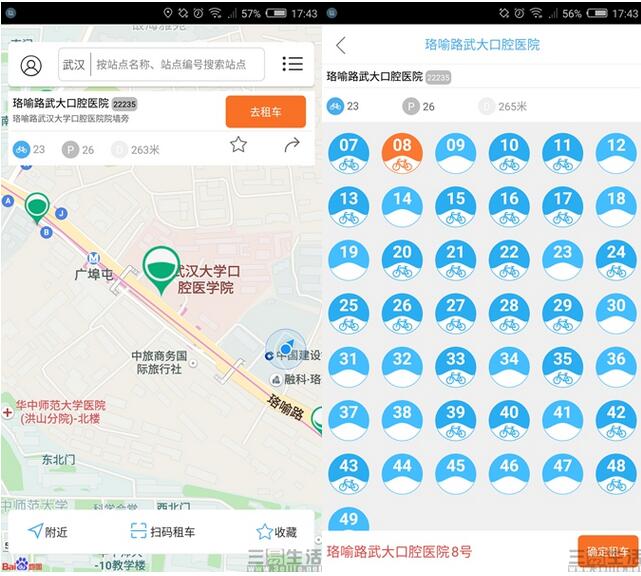Tap empty dock 30
641x576 pixels.
tap(616, 314)
